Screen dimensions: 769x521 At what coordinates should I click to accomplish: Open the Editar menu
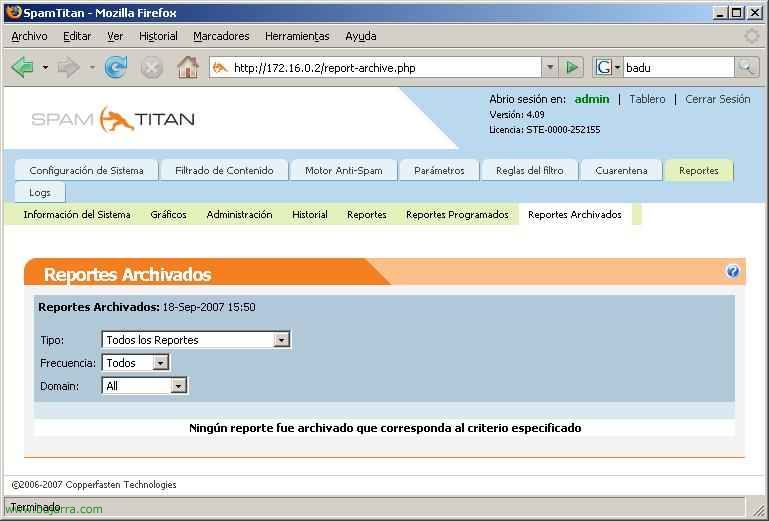77,36
